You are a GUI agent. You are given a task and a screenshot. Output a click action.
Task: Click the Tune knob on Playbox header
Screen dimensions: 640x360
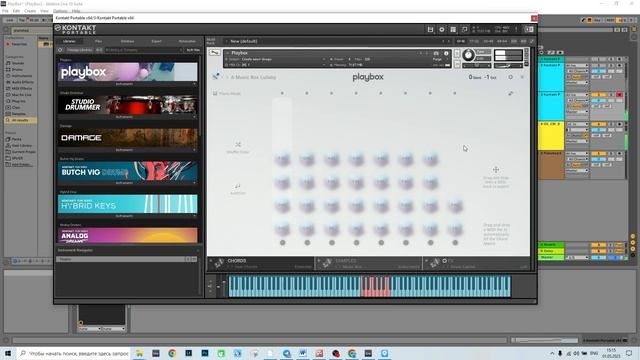[468, 55]
